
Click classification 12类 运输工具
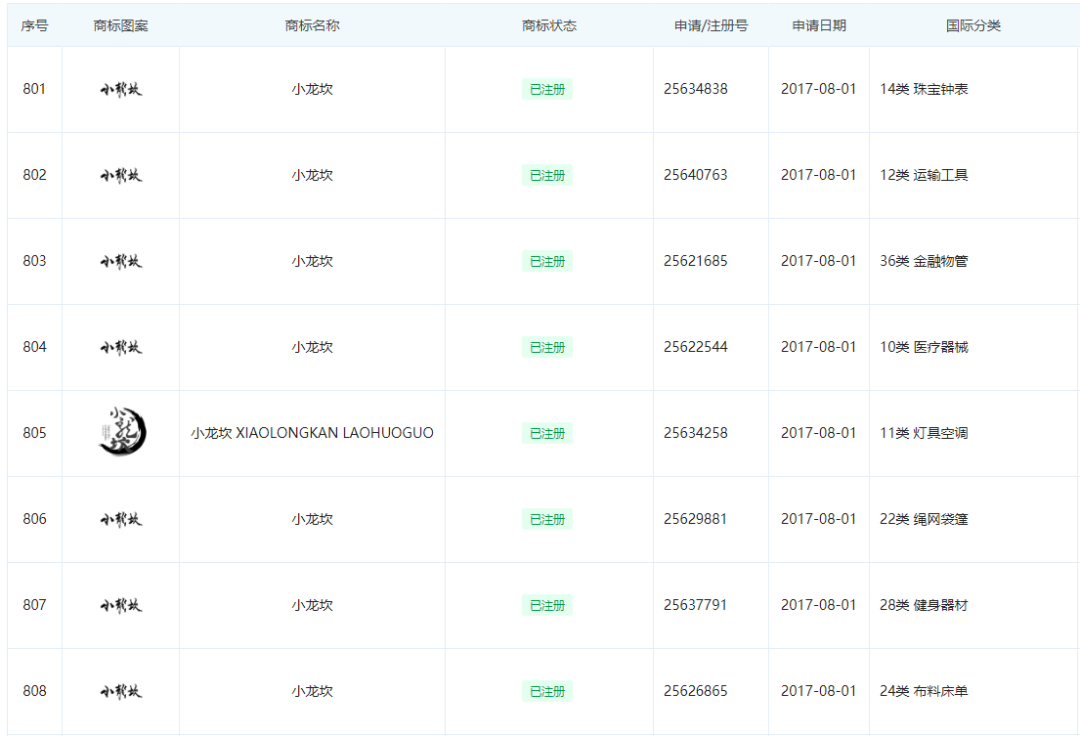(924, 176)
